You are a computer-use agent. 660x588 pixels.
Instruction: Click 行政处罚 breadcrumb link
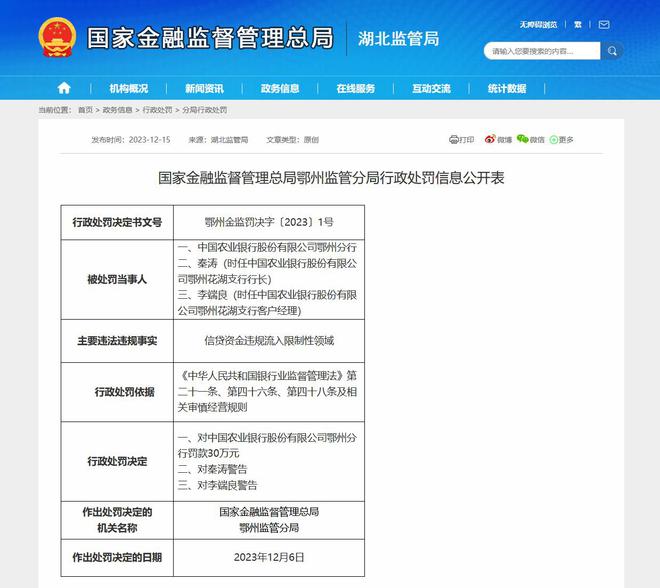pyautogui.click(x=157, y=110)
